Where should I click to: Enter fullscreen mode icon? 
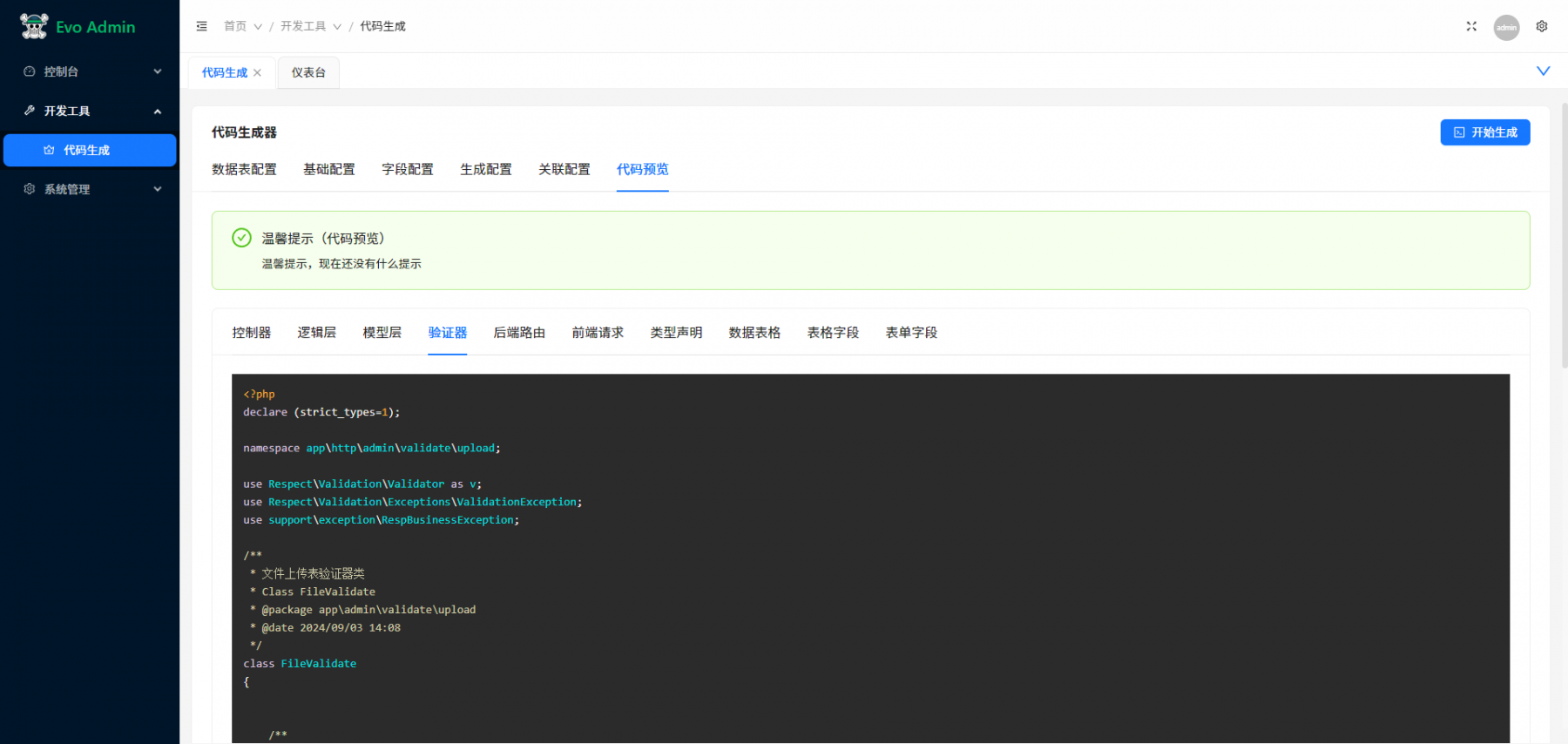1471,26
